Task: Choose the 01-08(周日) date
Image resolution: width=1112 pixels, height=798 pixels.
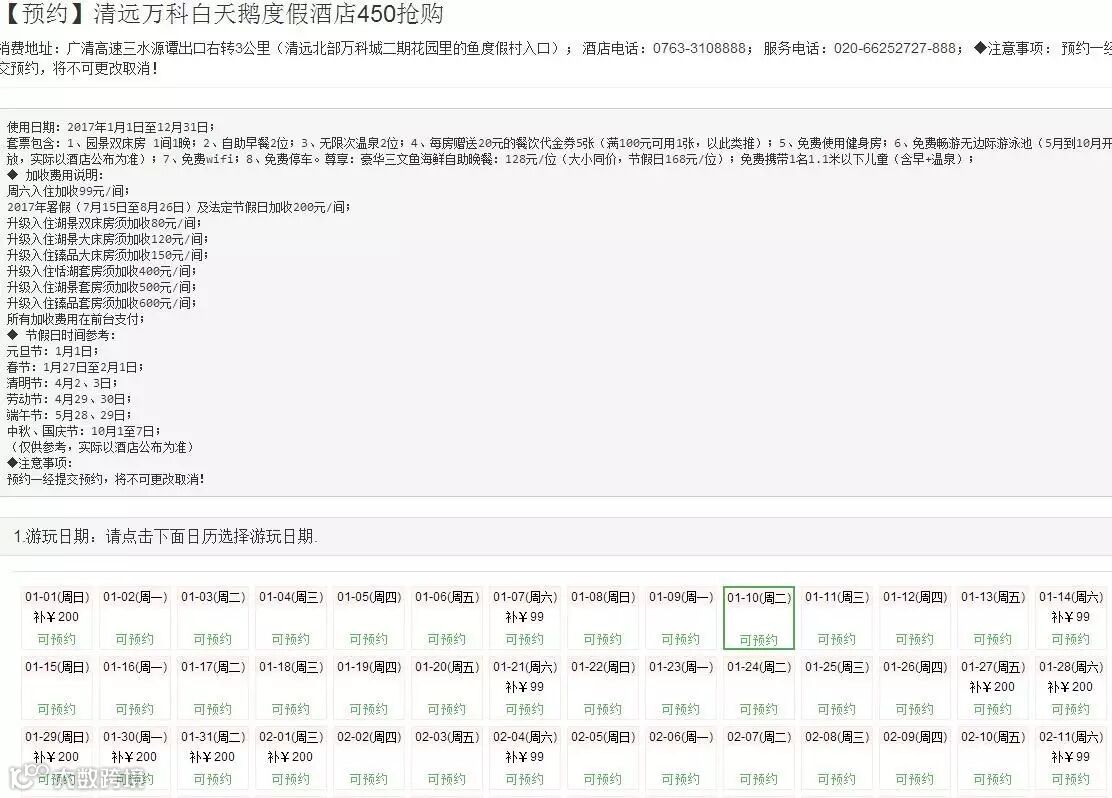Action: click(x=603, y=618)
